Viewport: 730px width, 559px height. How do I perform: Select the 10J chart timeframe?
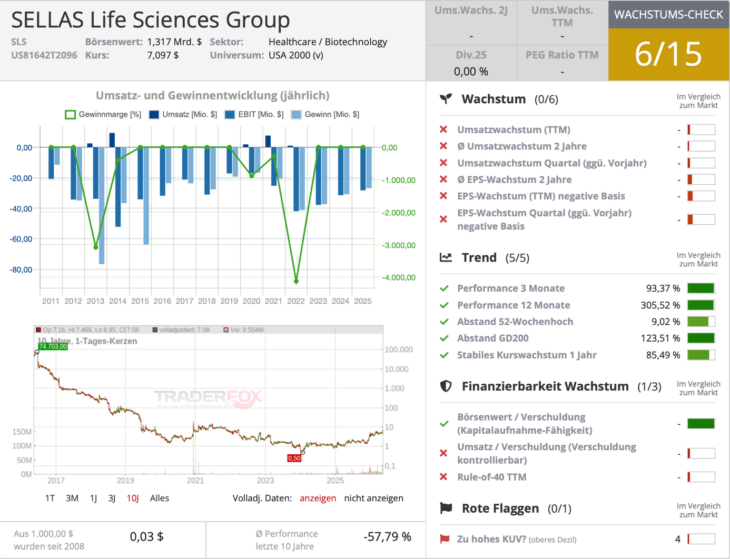coord(133,498)
